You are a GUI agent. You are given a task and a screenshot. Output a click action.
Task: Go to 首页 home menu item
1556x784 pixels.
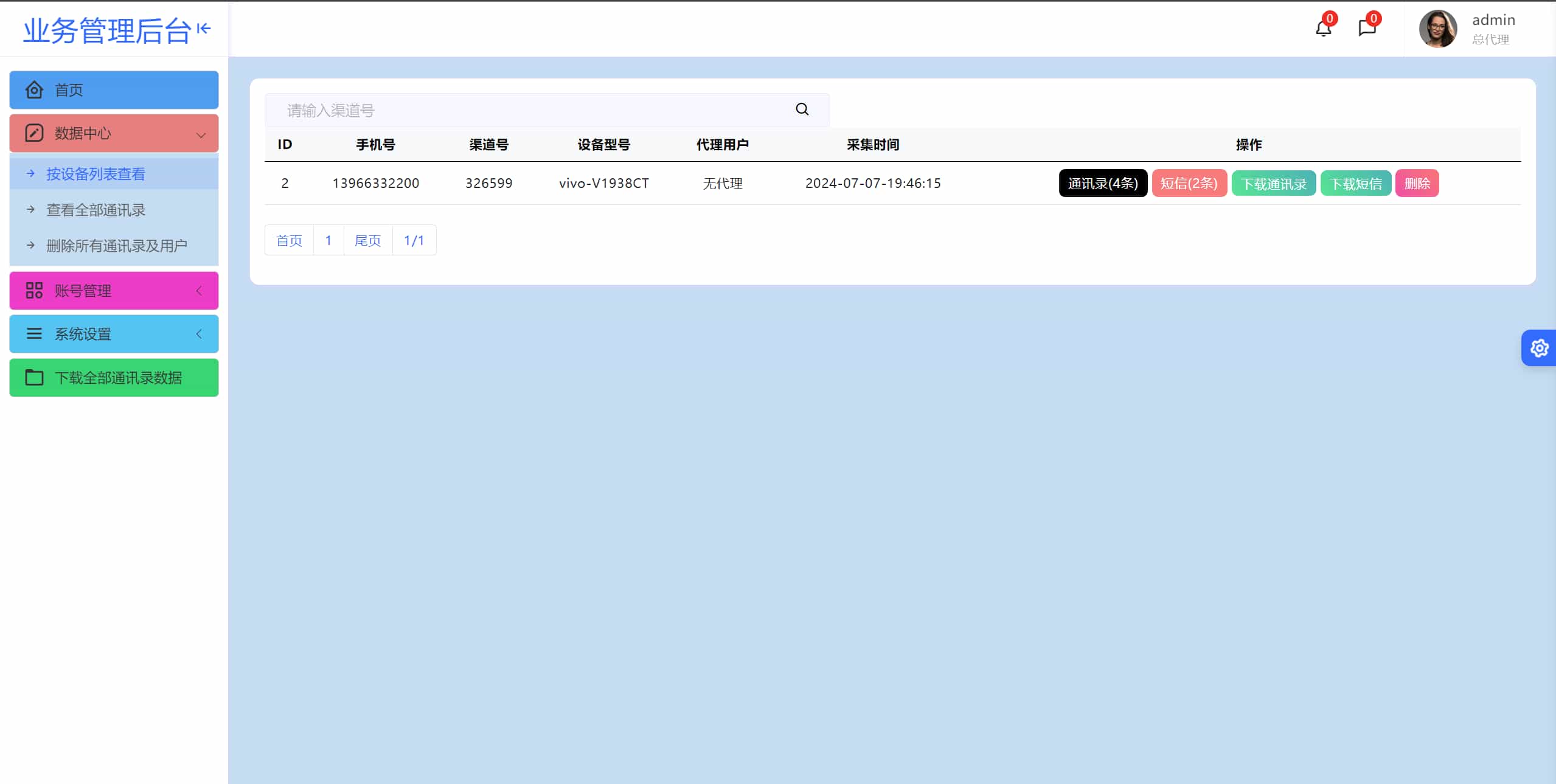tap(114, 90)
